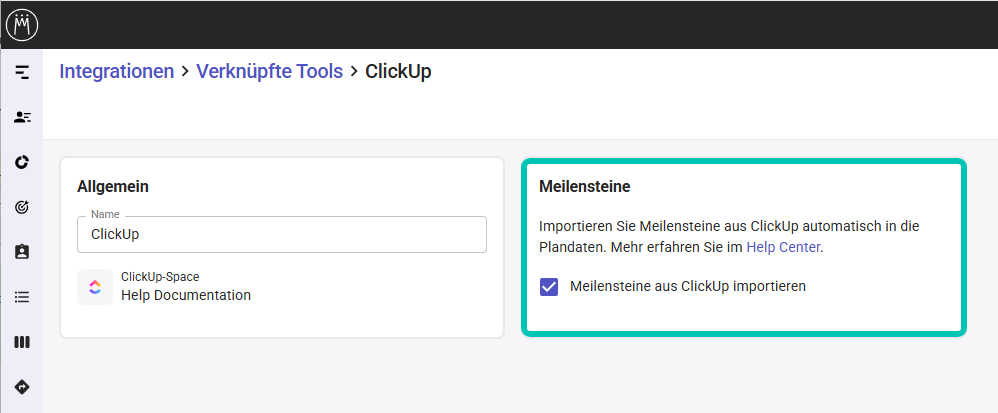Click the Meilensteine section heading
Image resolution: width=998 pixels, height=413 pixels.
pos(584,186)
